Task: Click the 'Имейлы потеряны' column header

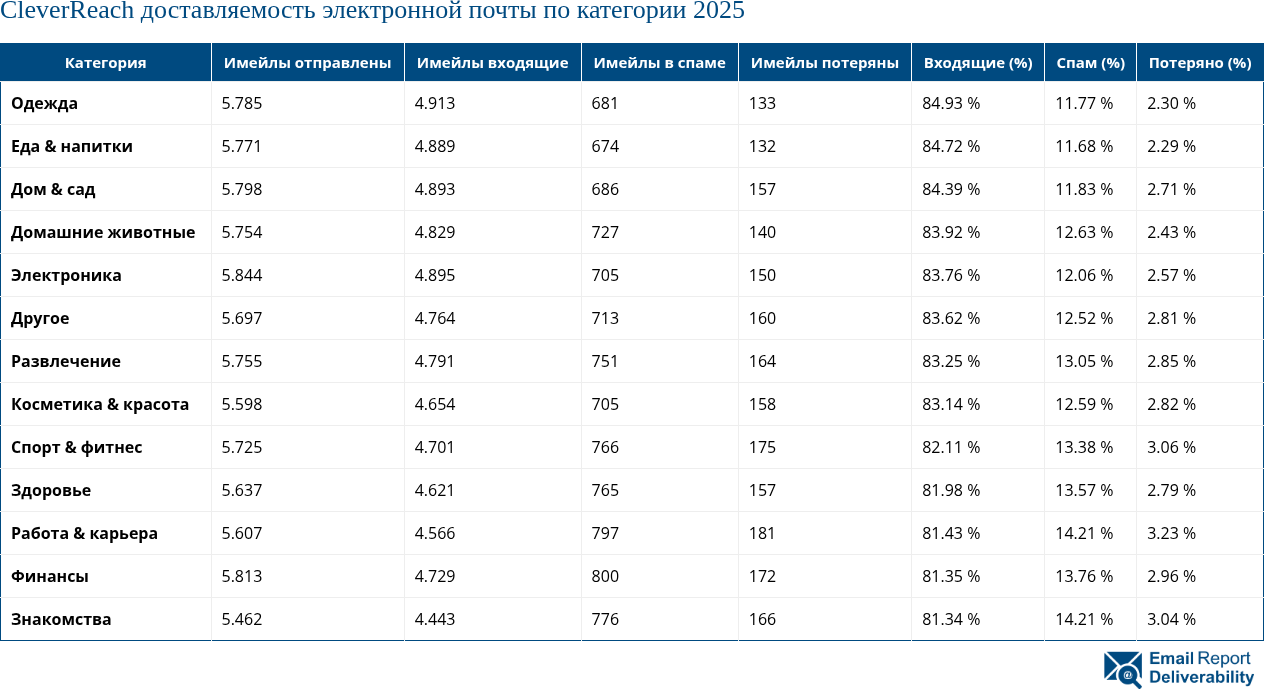Action: 825,62
